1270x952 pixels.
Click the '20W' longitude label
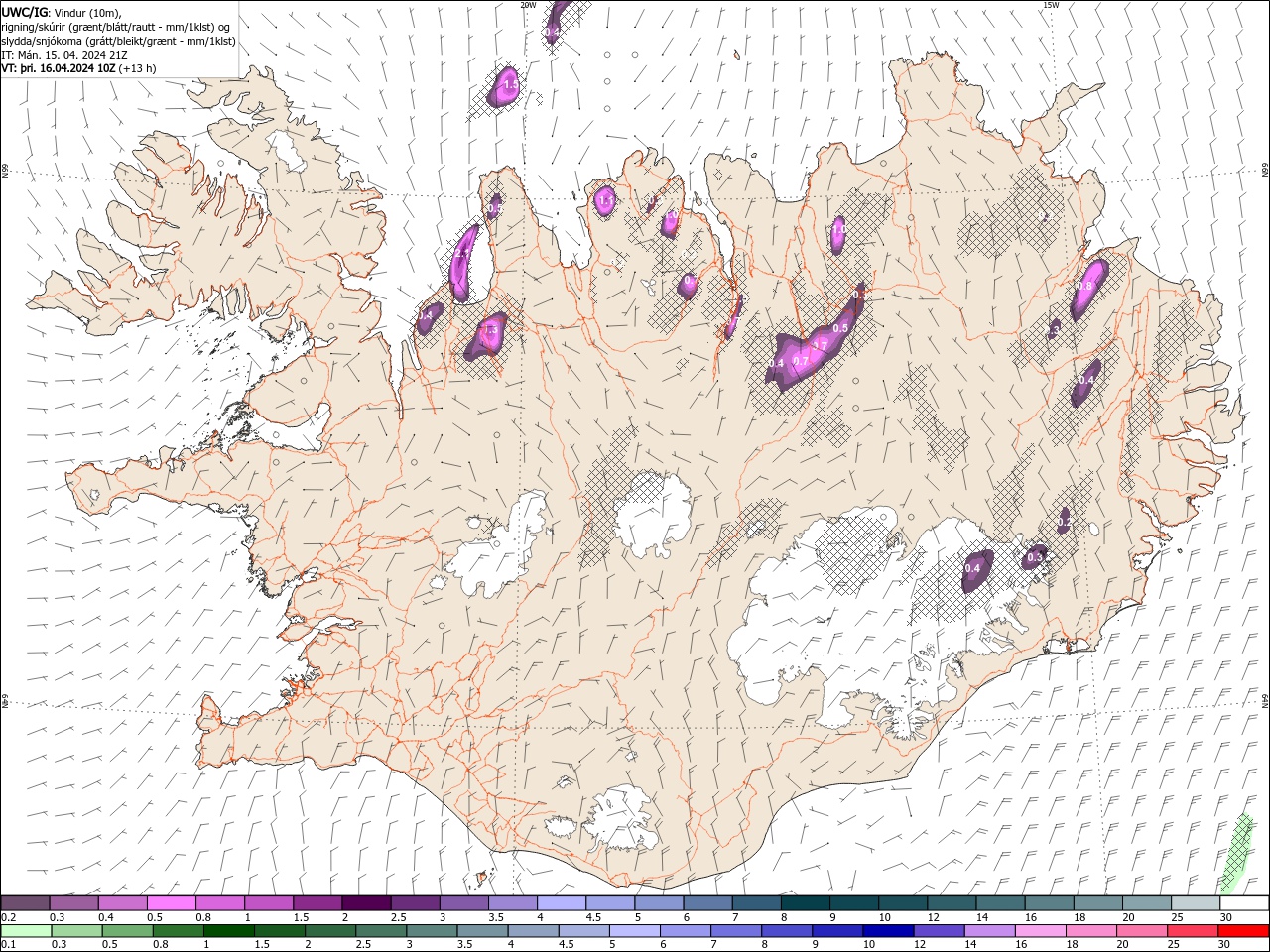point(529,5)
